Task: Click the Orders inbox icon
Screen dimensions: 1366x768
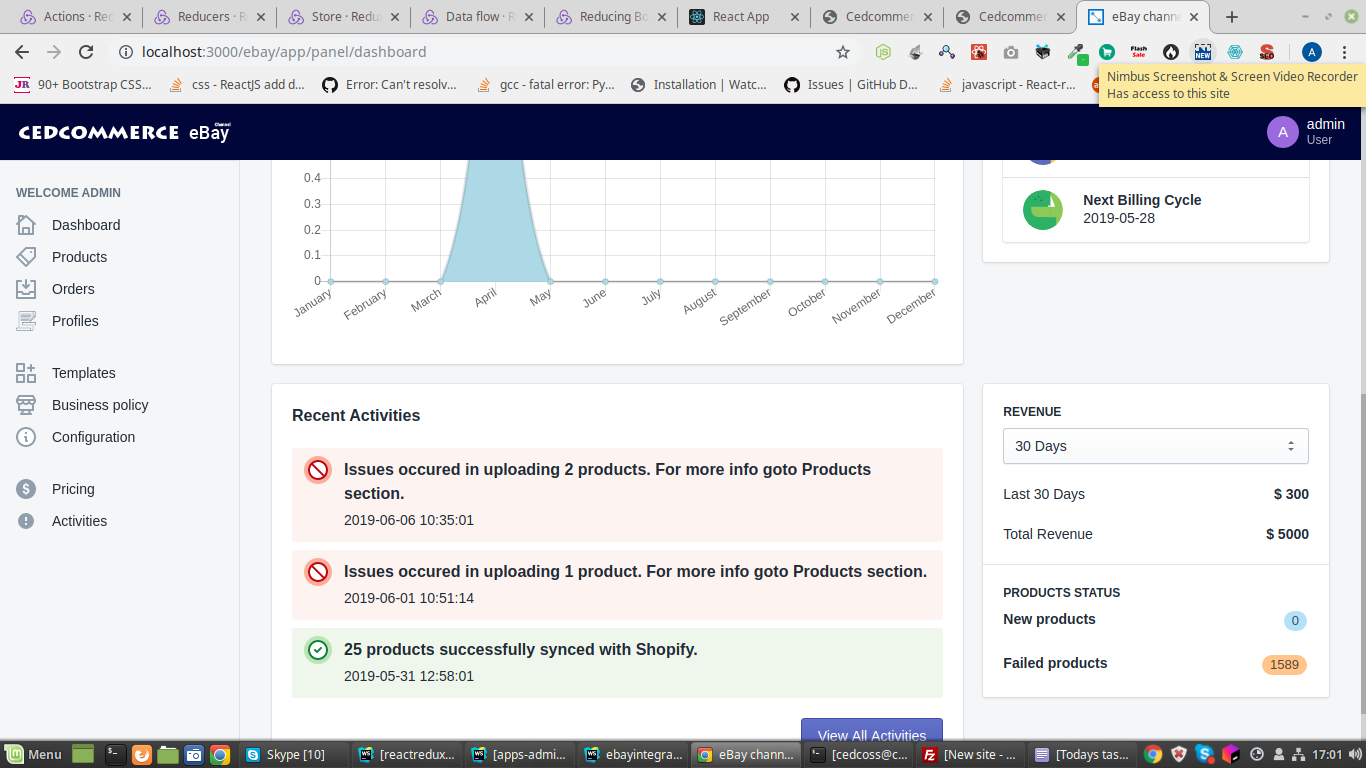Action: [26, 289]
